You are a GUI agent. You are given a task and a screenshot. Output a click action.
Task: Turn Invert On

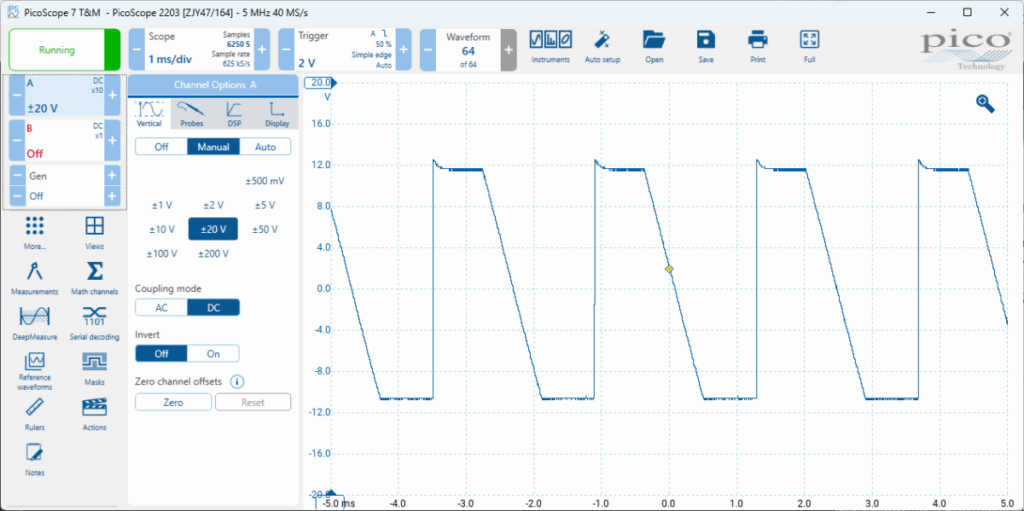[213, 353]
